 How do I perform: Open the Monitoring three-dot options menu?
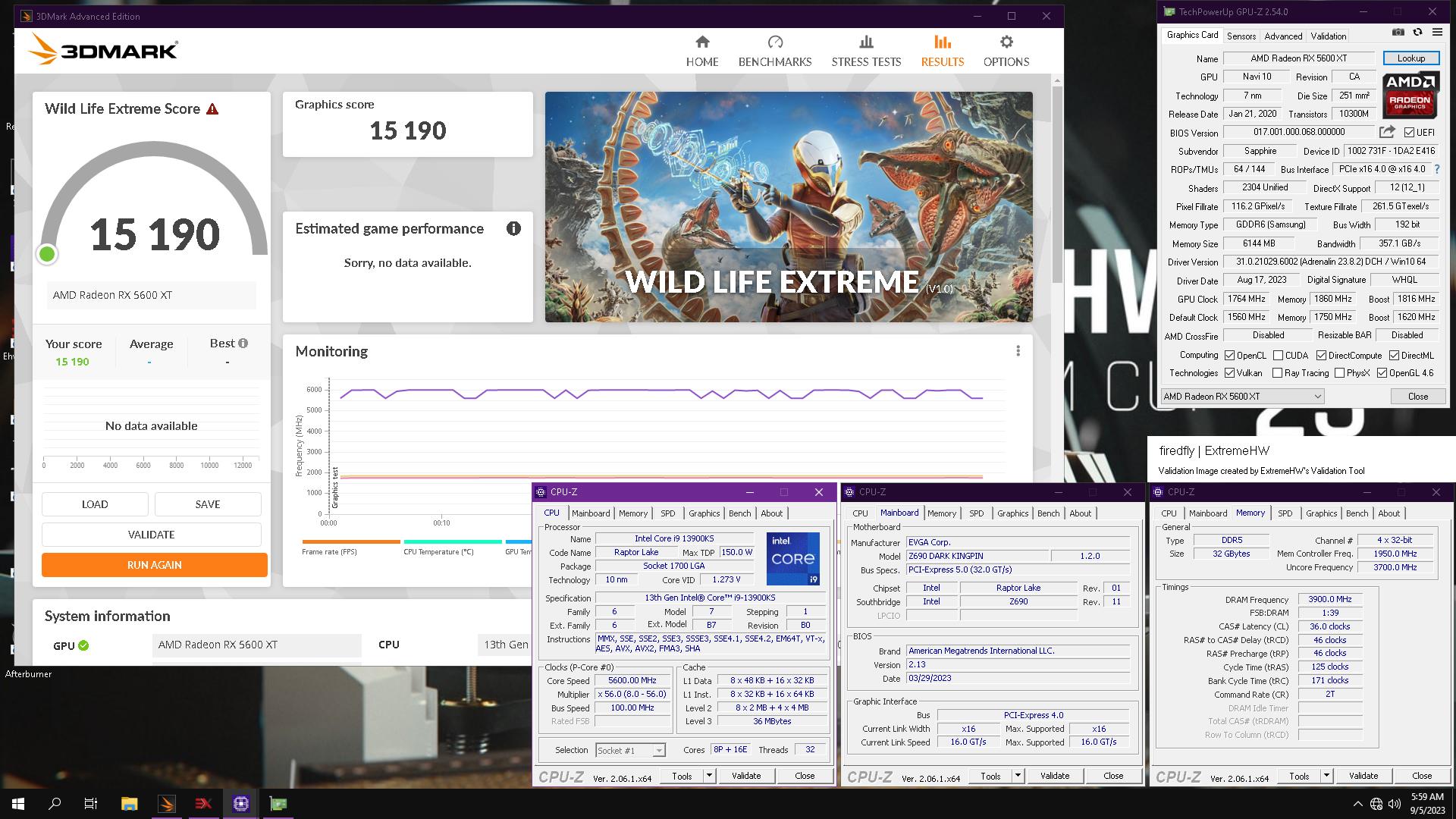[x=1018, y=351]
